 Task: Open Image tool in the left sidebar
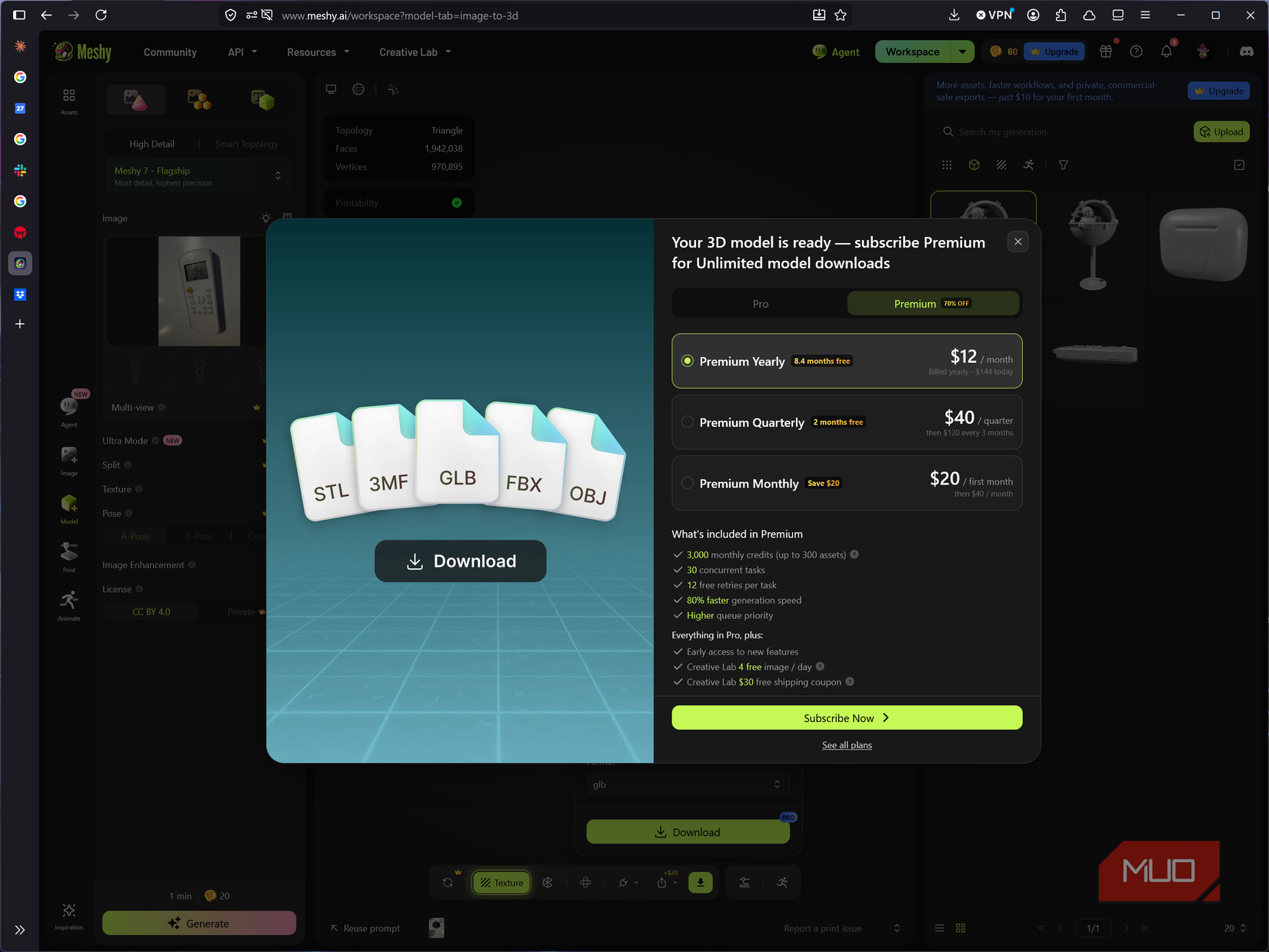point(69,461)
